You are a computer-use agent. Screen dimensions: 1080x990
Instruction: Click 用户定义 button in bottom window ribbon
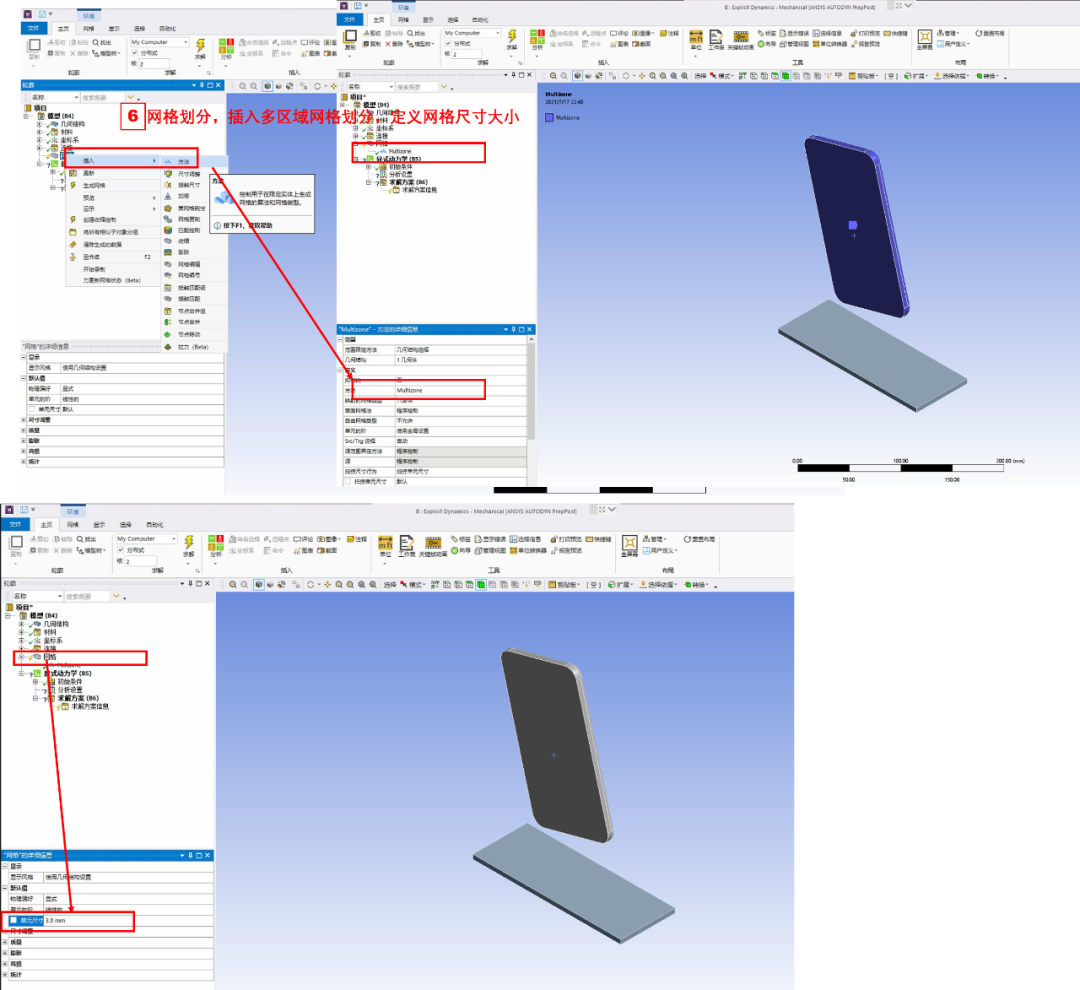pos(660,550)
